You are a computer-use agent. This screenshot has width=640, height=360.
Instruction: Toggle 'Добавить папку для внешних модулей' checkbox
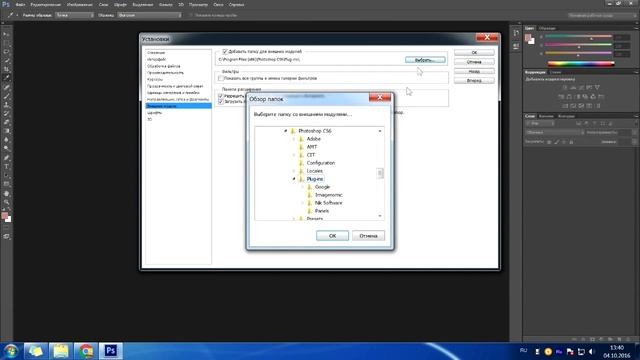click(225, 51)
